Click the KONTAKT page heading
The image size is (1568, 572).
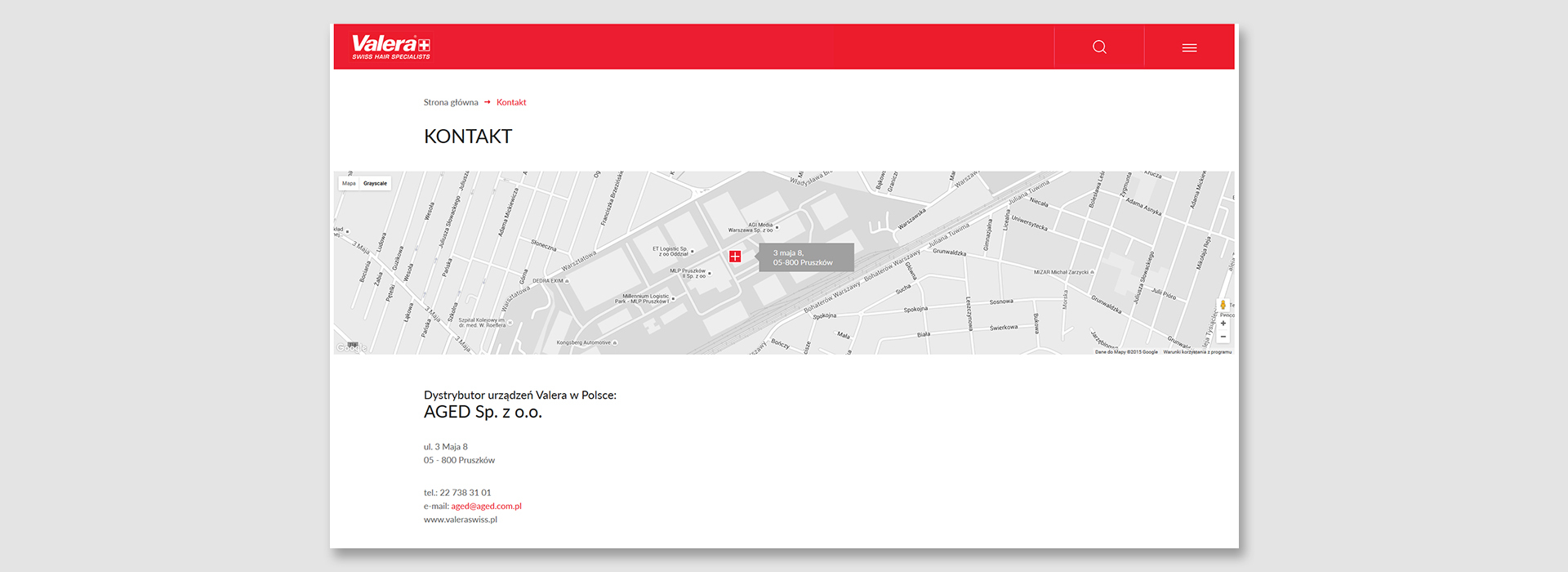click(x=468, y=136)
